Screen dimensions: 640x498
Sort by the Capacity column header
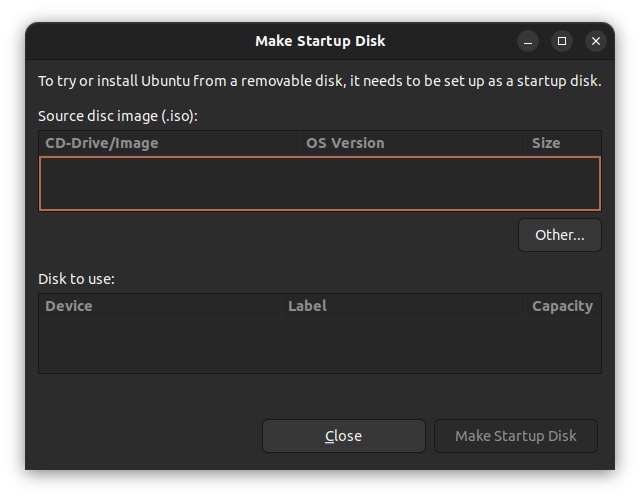click(562, 306)
